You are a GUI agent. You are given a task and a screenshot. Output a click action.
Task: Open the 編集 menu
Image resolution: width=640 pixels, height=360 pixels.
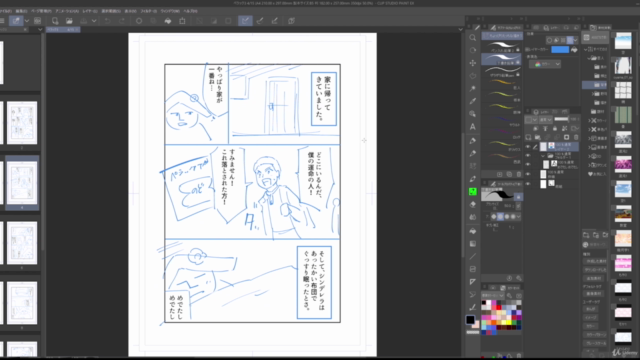tap(21, 11)
